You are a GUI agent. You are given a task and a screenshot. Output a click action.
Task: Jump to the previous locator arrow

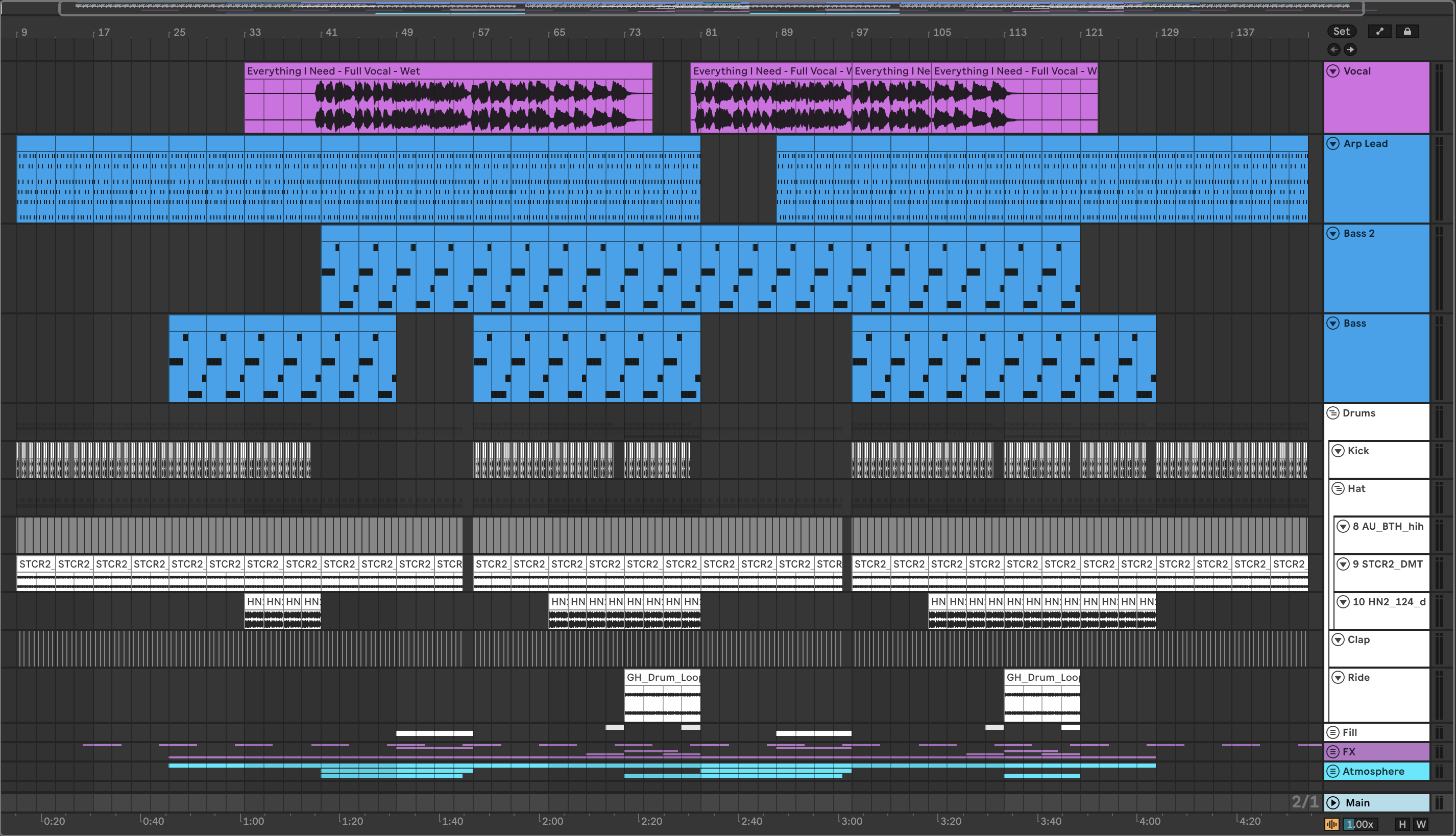pyautogui.click(x=1333, y=50)
